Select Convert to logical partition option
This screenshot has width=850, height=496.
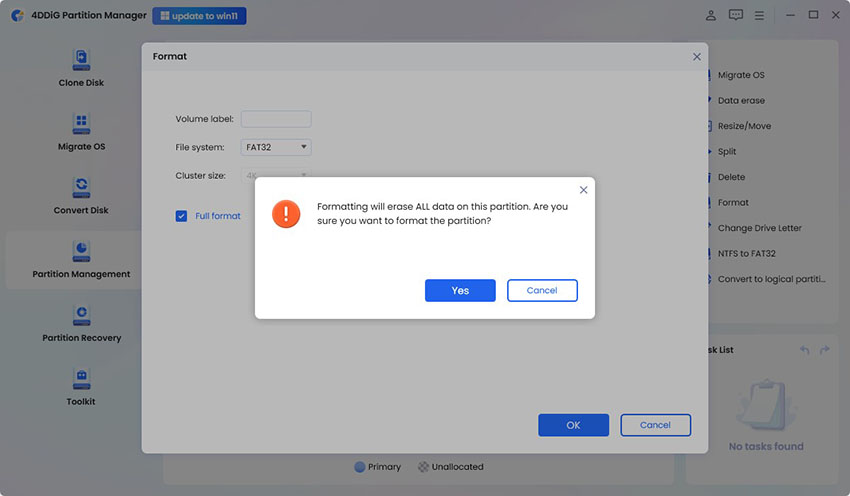point(771,279)
